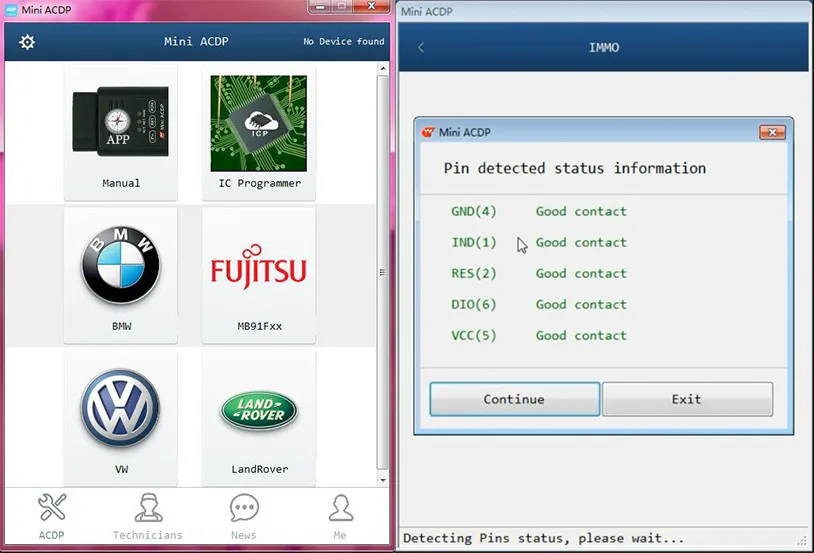Click the 'Detecting Pins status' status bar message

tap(543, 538)
